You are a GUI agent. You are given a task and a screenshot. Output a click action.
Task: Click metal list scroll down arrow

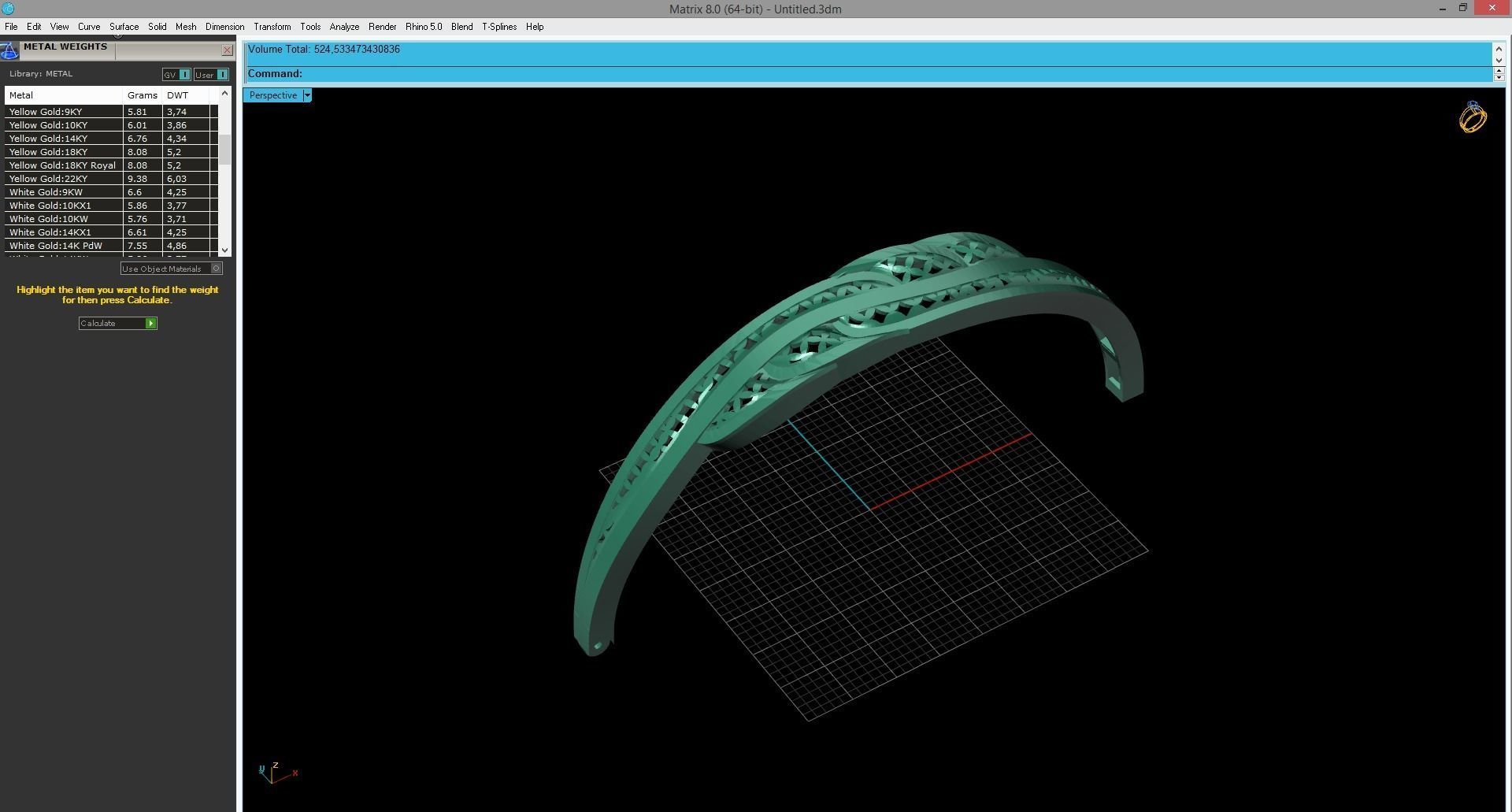point(225,250)
